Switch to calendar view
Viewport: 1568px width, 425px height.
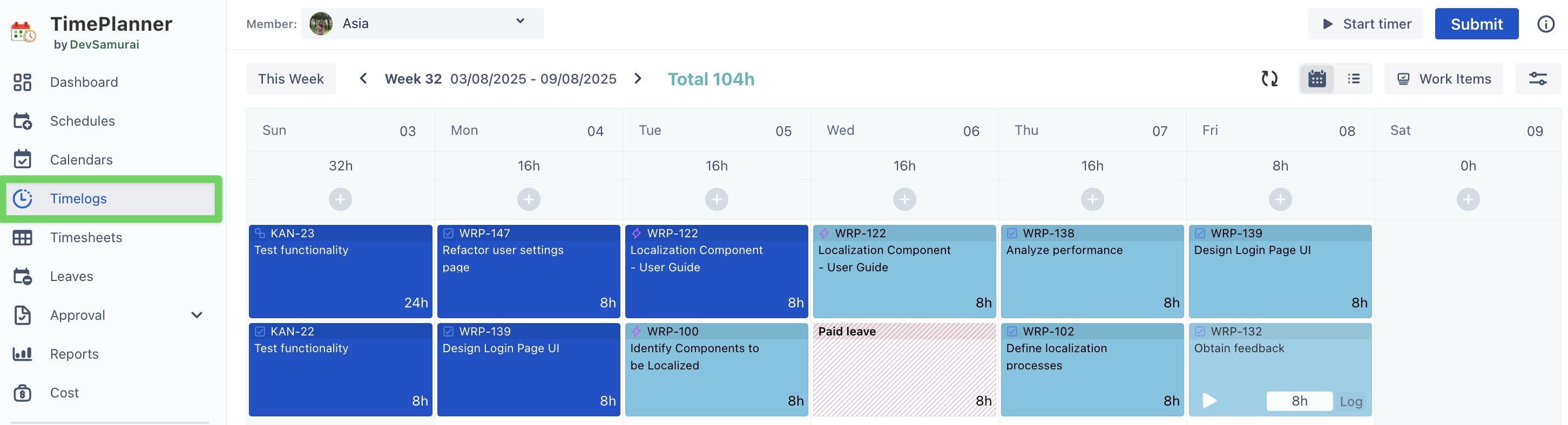pyautogui.click(x=1316, y=78)
